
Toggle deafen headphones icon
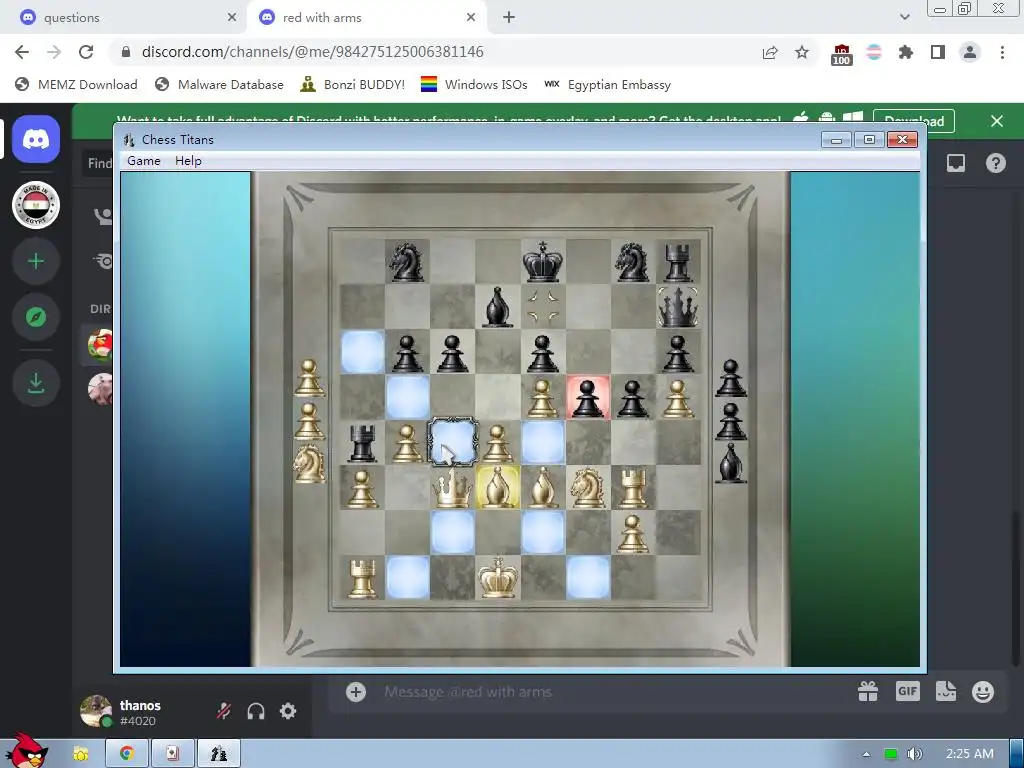tap(256, 711)
